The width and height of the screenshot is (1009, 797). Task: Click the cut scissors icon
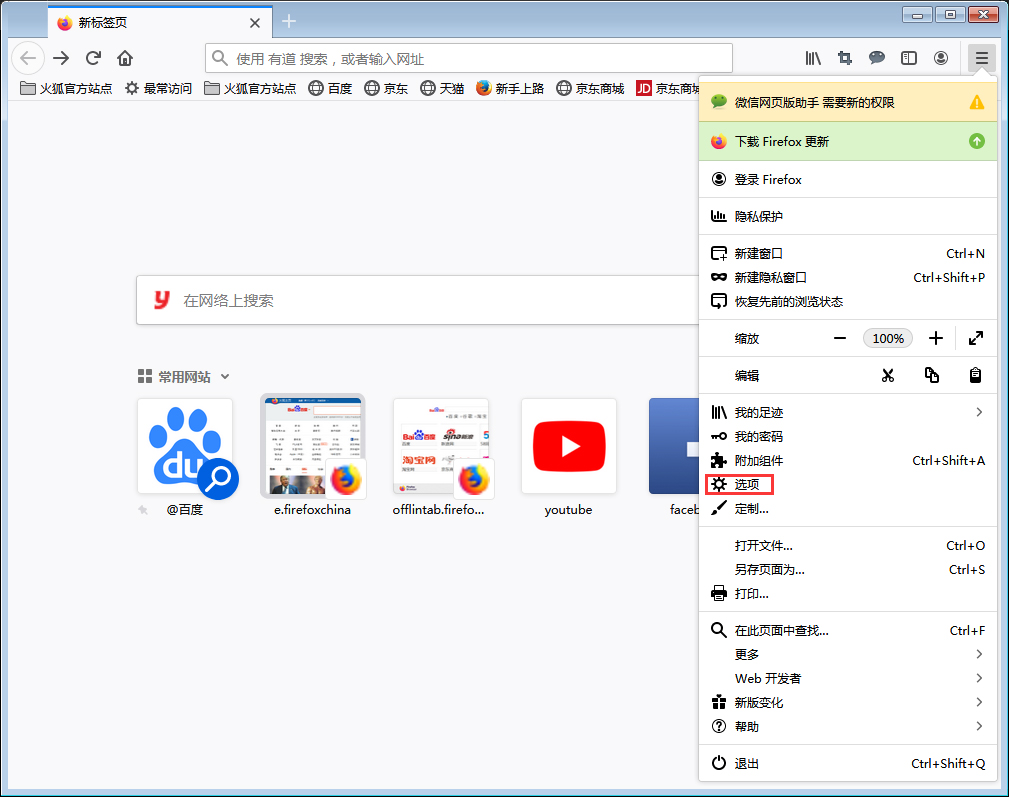pos(887,375)
